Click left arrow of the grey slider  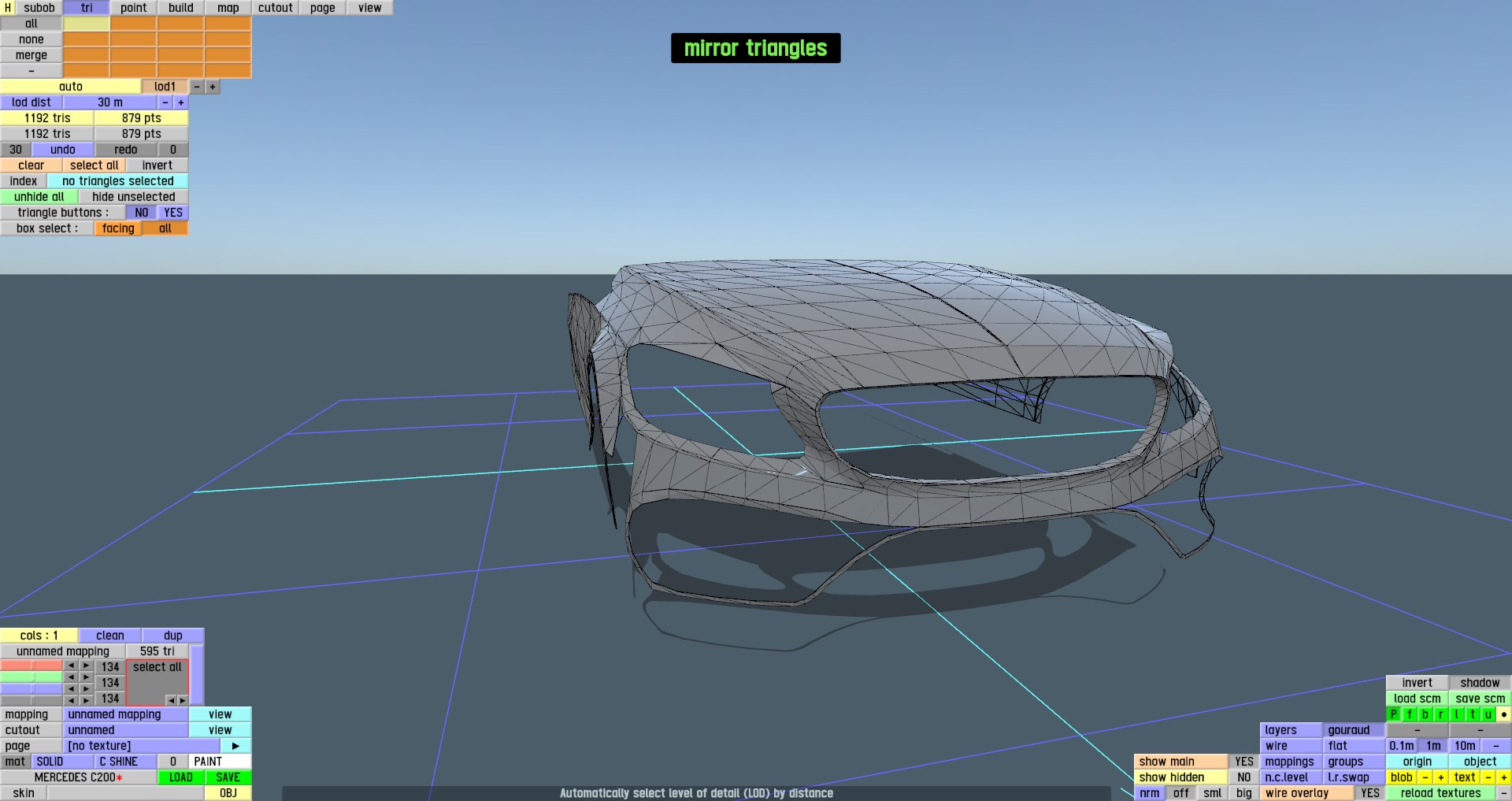tap(71, 700)
